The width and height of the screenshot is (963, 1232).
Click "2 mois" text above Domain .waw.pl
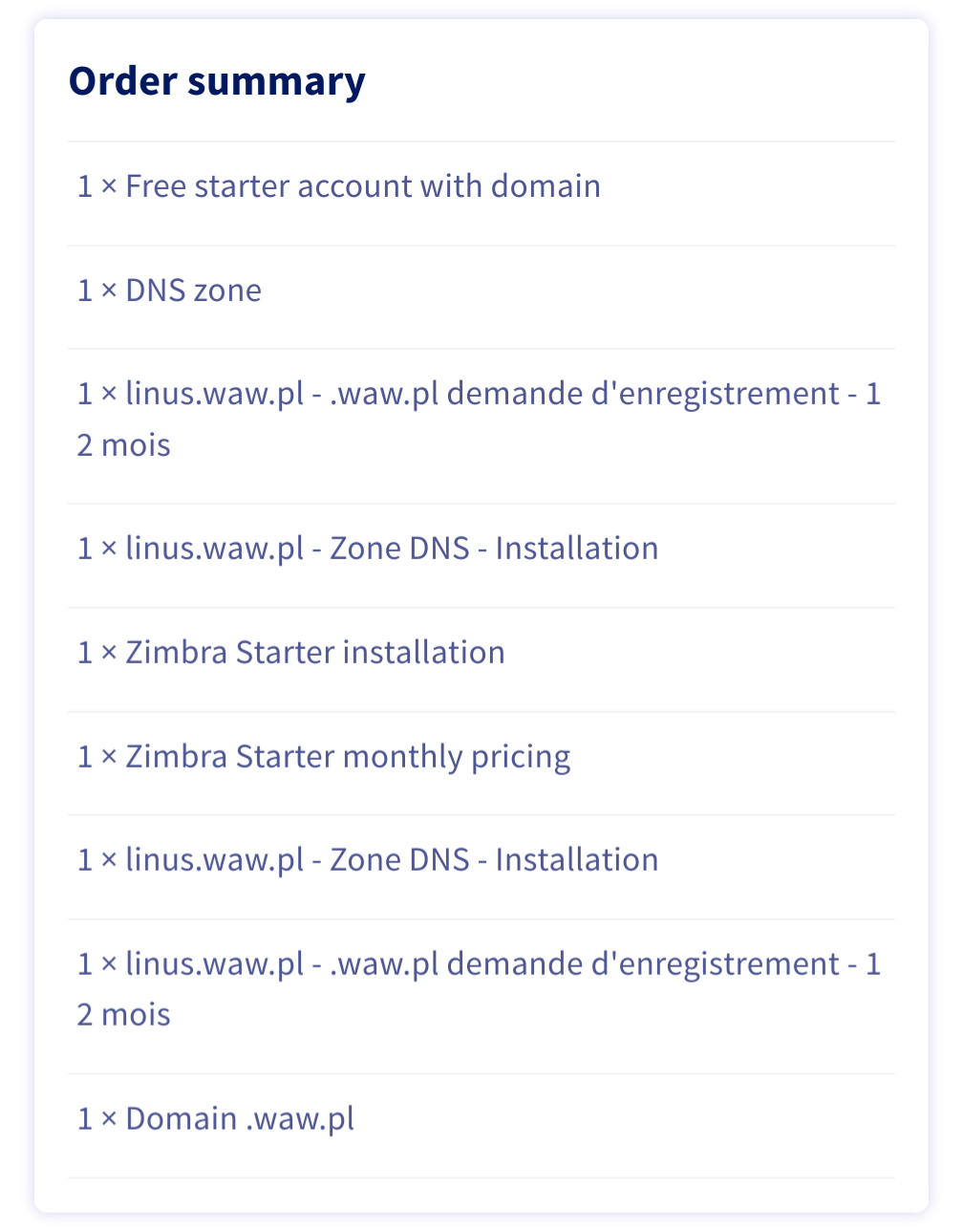click(x=124, y=1015)
